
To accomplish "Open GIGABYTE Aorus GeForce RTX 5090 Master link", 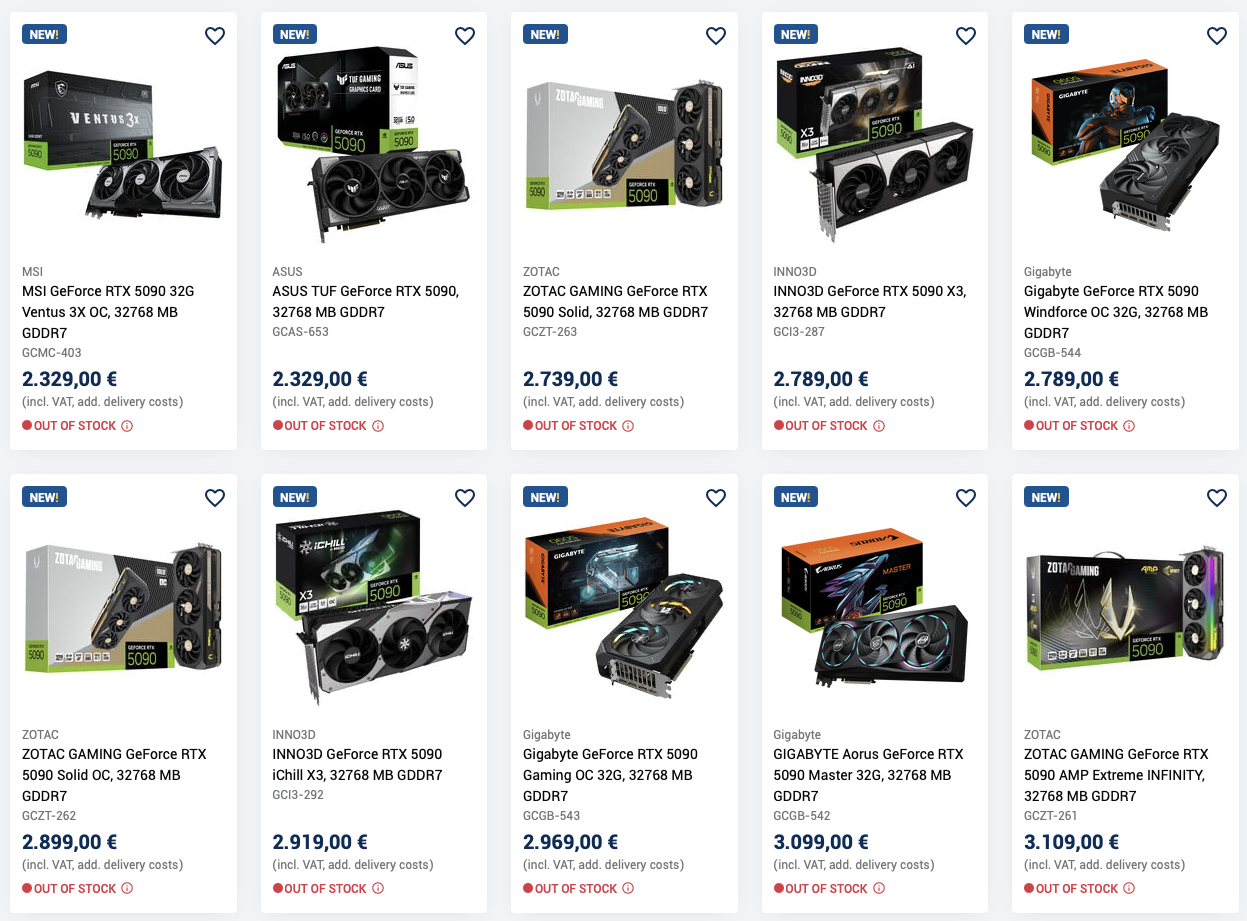I will tap(868, 775).
